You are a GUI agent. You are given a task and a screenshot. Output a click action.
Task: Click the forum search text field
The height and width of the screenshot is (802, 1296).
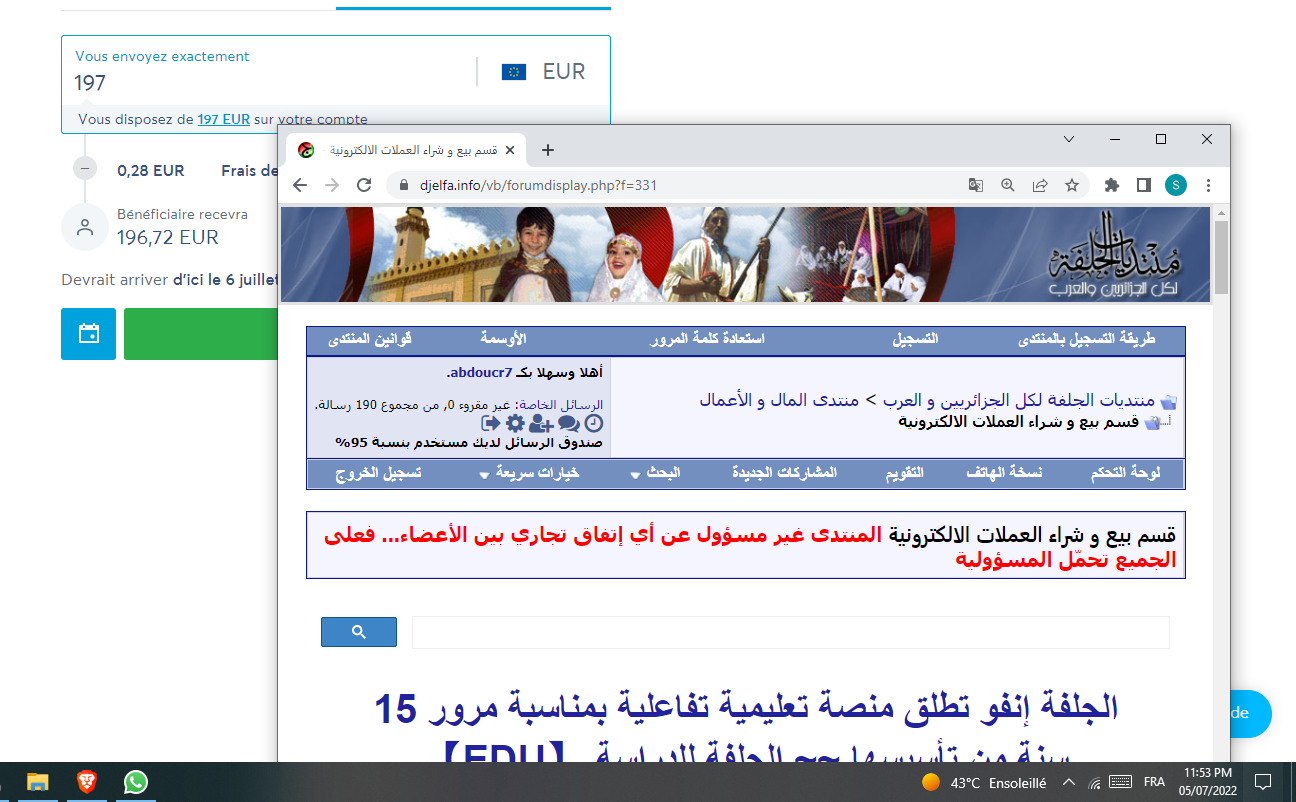pyautogui.click(x=790, y=632)
